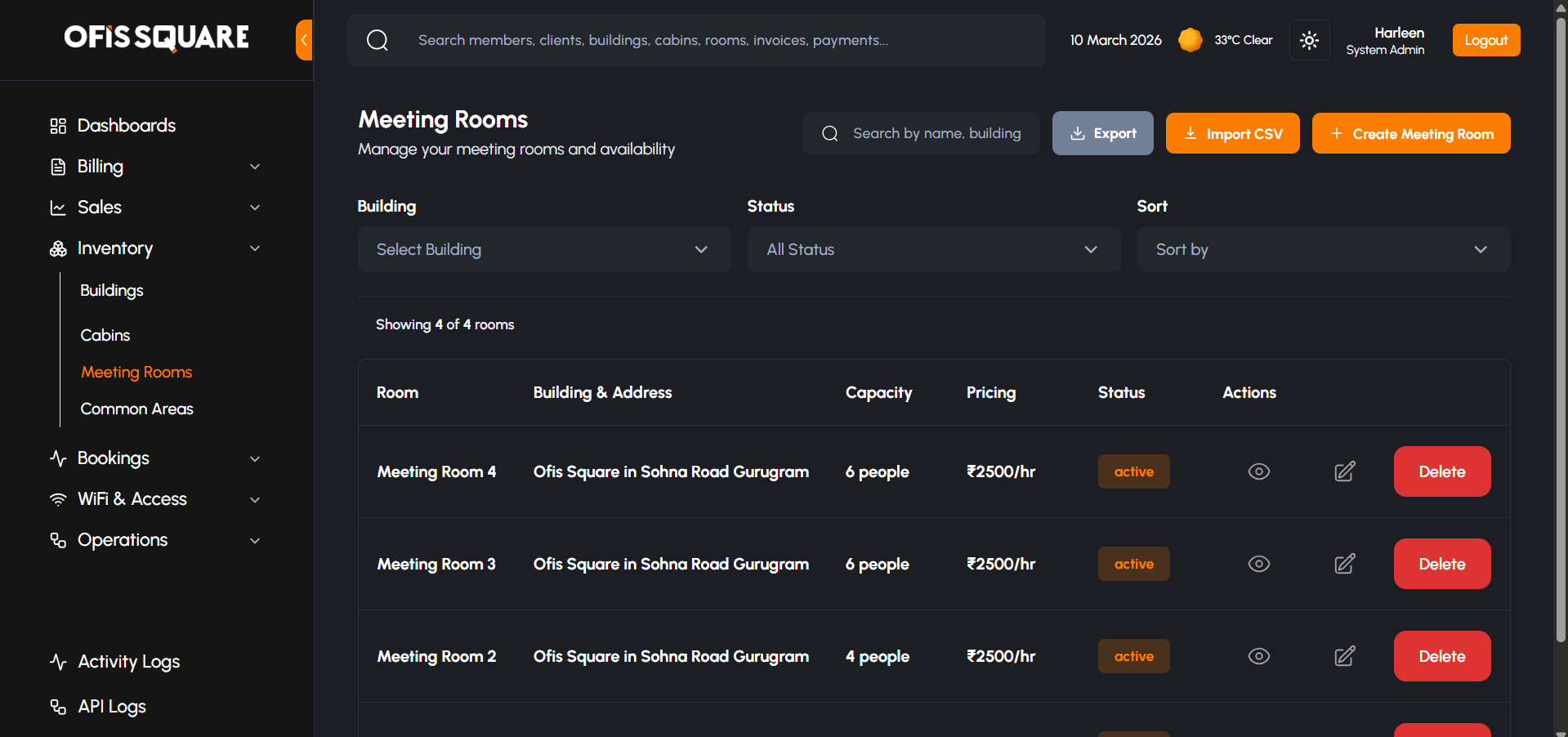Open Cabins under Inventory
Image resolution: width=1568 pixels, height=737 pixels.
[x=105, y=335]
